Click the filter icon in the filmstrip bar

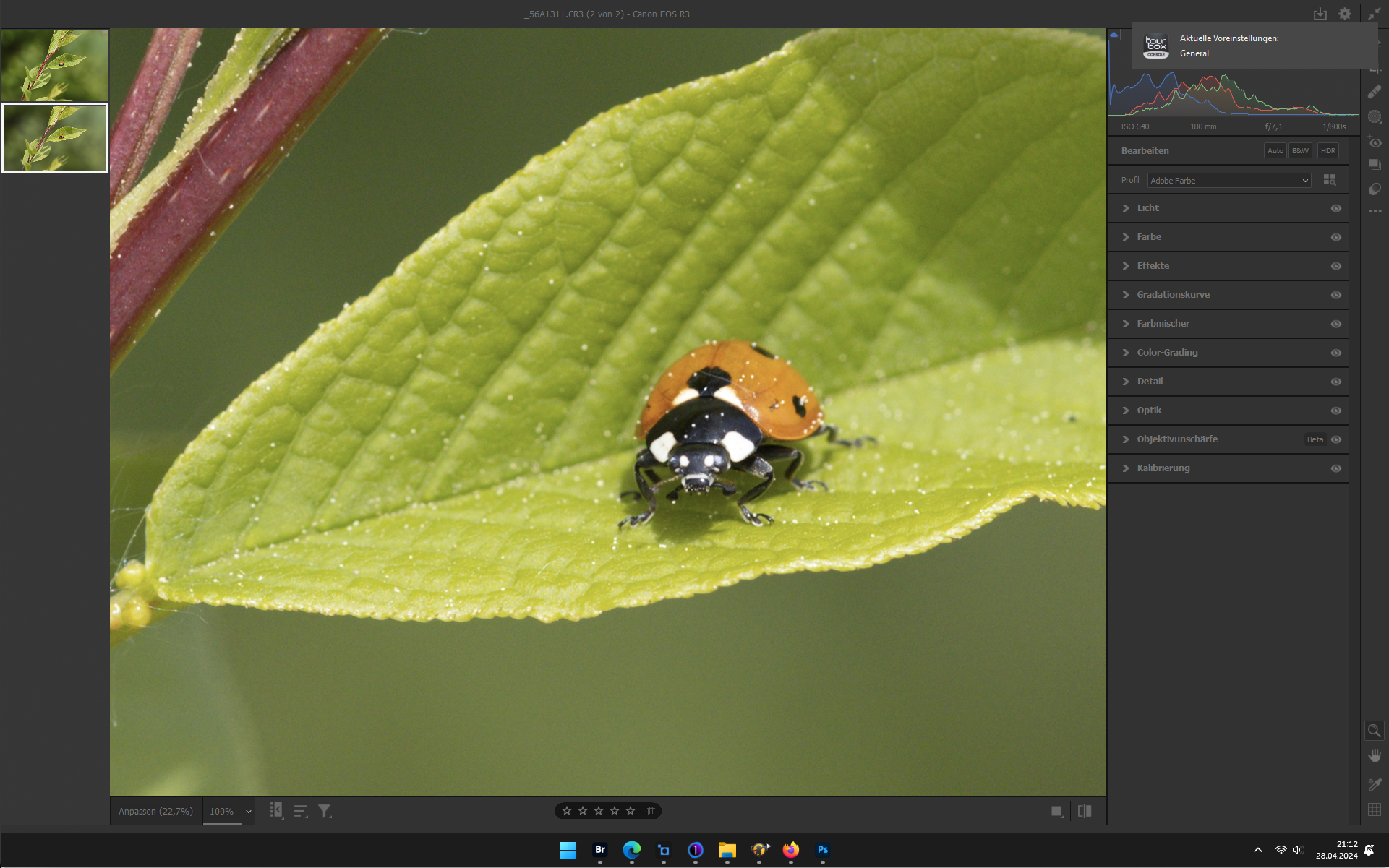(325, 811)
